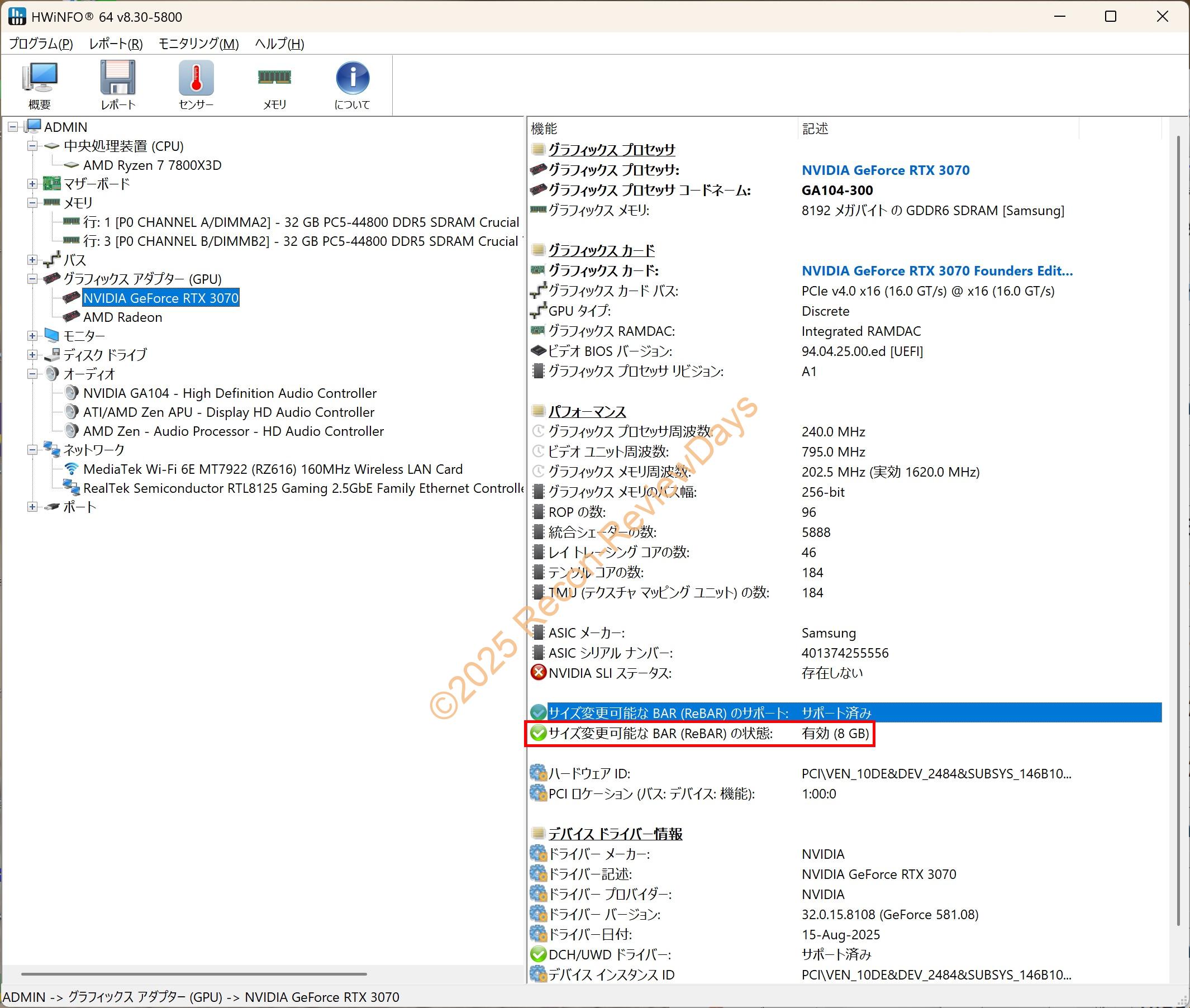Expand the Disk Drives (ディスク ドライブ) node

point(32,355)
